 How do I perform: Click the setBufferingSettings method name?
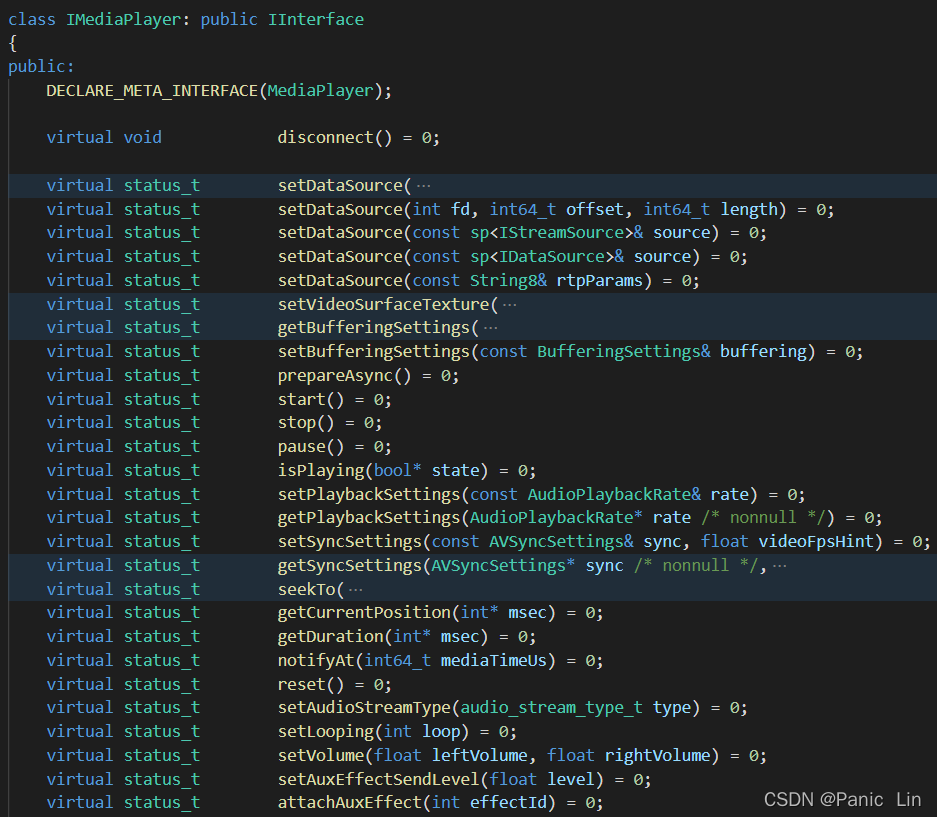click(x=373, y=352)
